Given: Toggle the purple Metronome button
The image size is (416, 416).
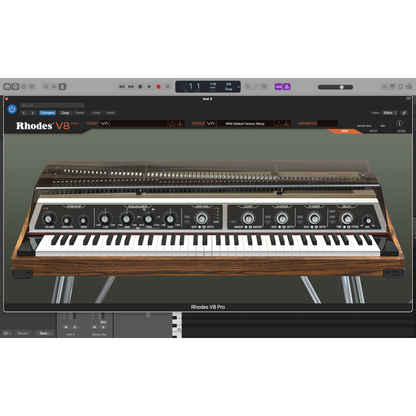Looking at the screenshot, I should [287, 87].
